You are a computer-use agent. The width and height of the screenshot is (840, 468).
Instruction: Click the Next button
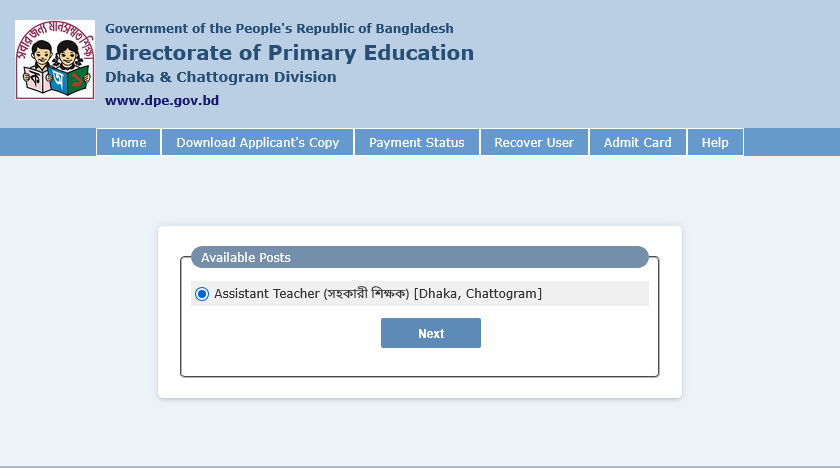(431, 333)
